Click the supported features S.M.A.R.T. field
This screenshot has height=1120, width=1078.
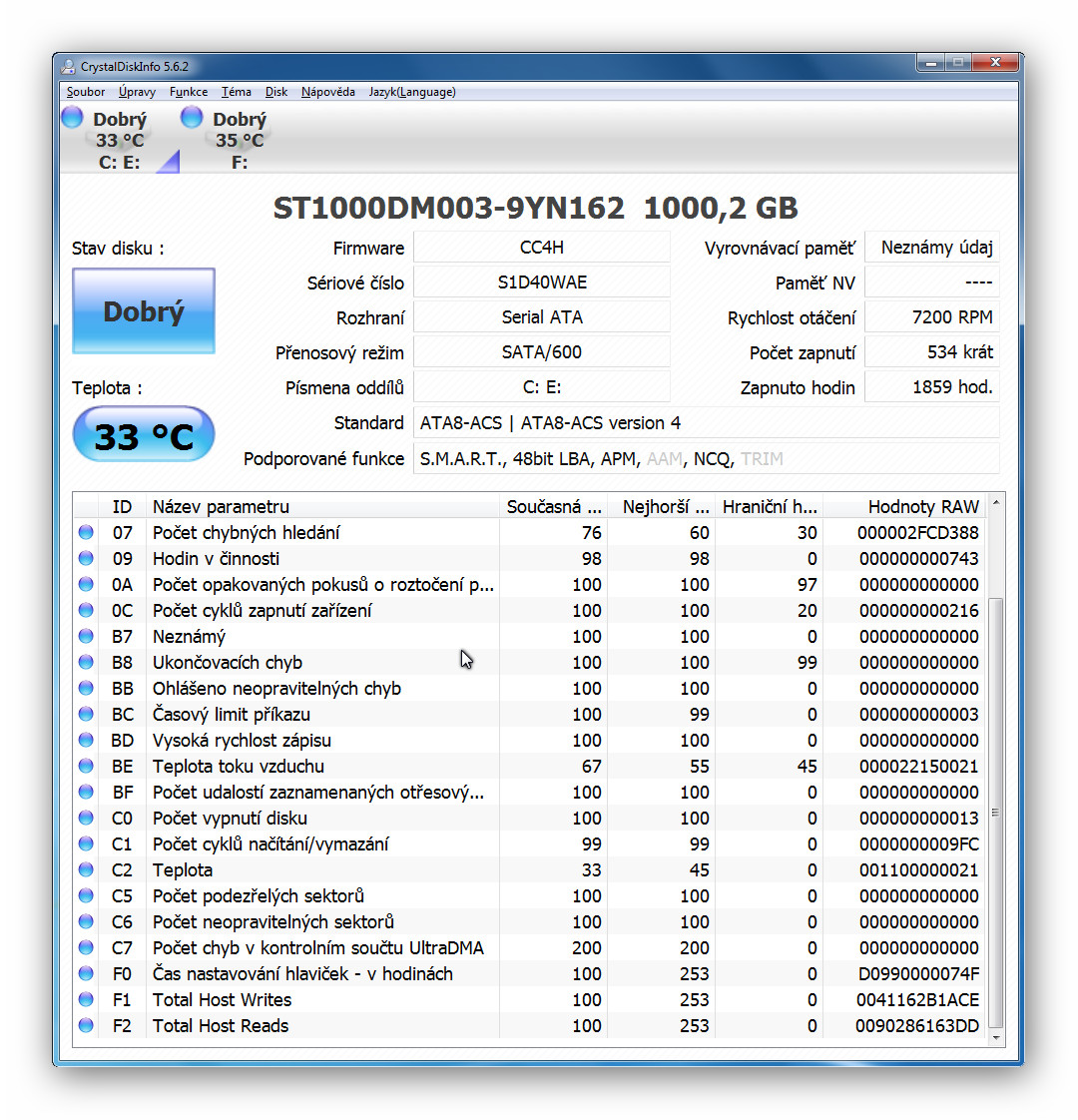coord(707,458)
